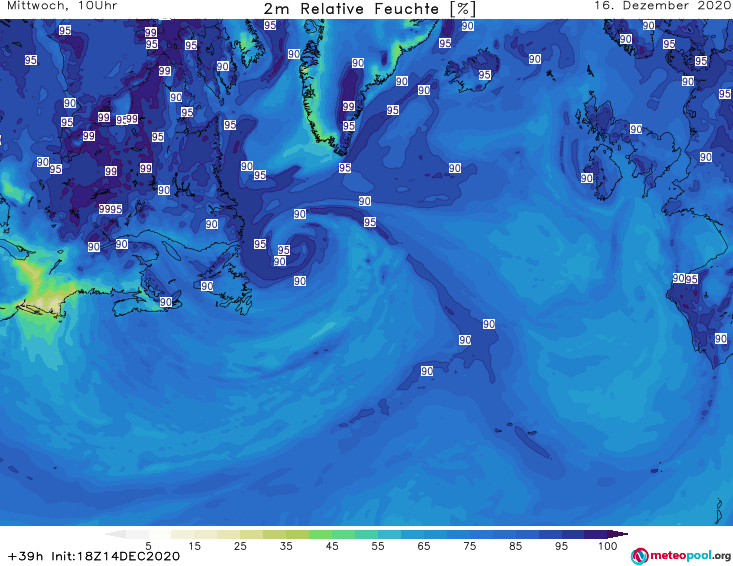
Task: Click the legend value '55'
Action: click(x=378, y=546)
